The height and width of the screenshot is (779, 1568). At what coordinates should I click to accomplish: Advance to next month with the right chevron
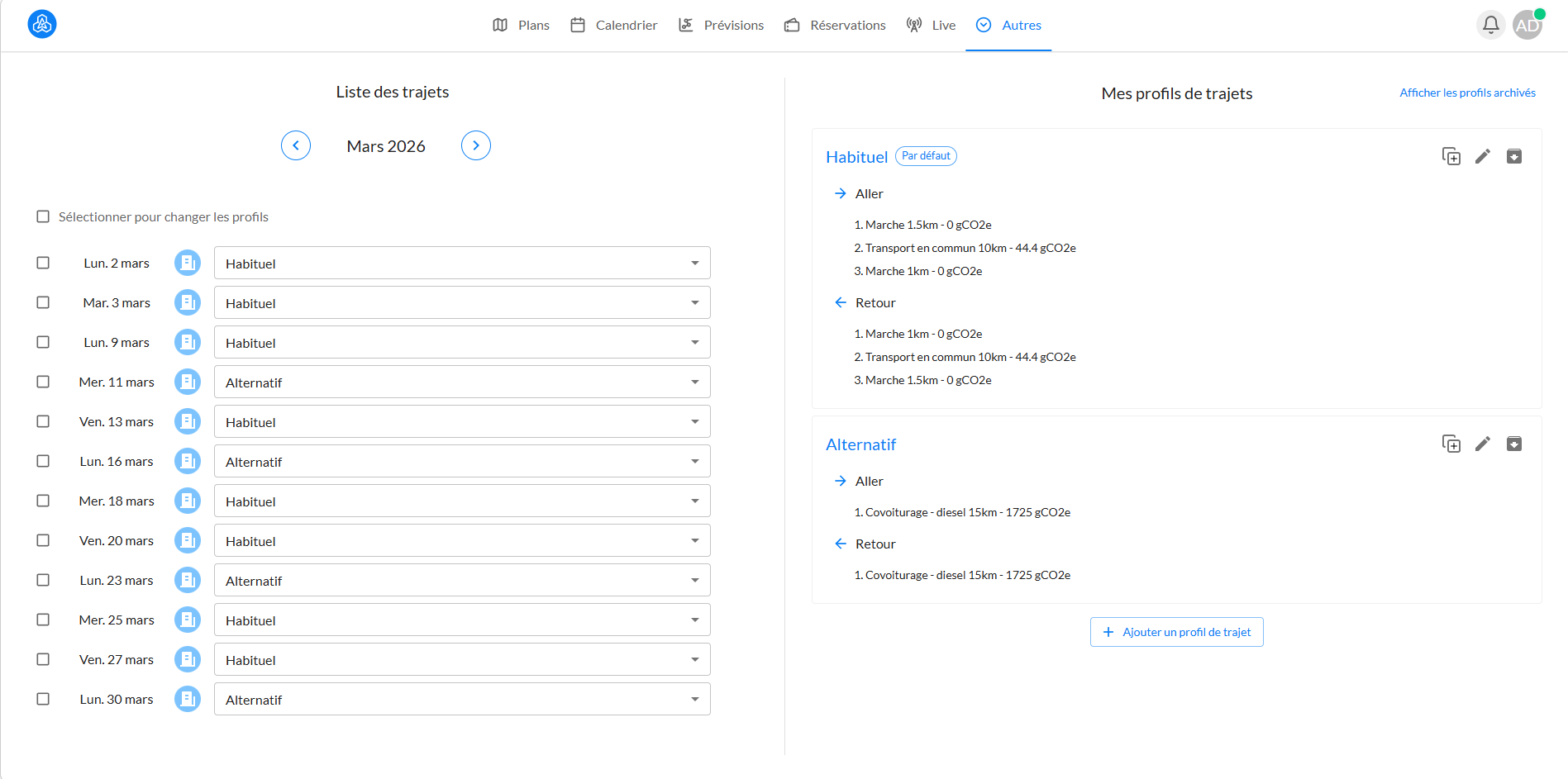(x=475, y=145)
